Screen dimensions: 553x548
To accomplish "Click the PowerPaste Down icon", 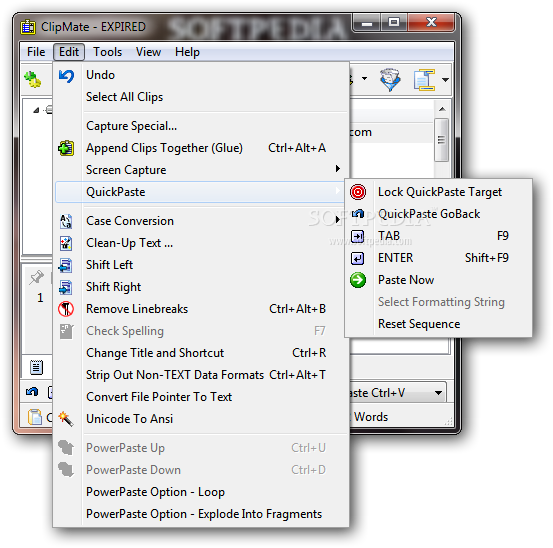I will [x=66, y=470].
